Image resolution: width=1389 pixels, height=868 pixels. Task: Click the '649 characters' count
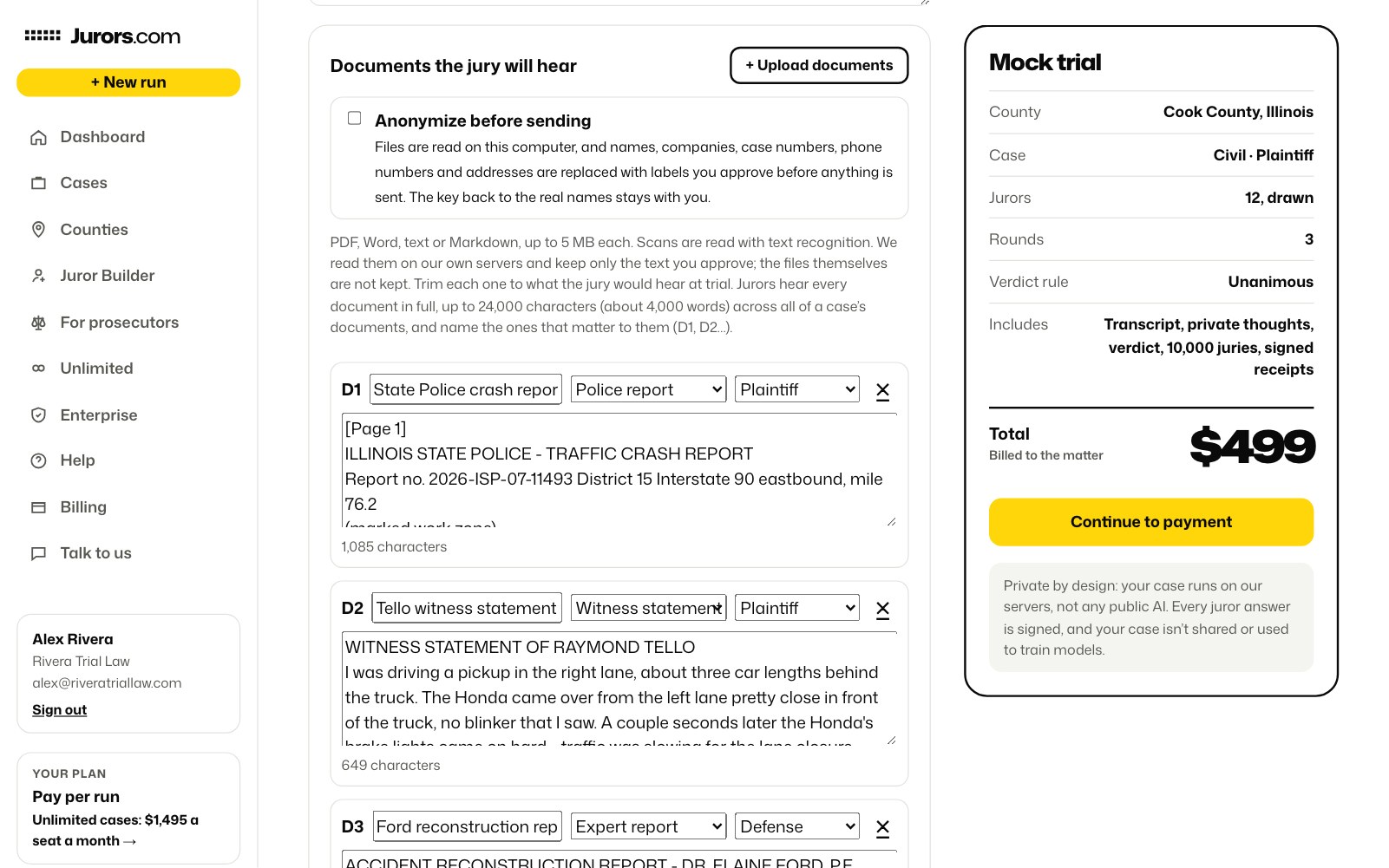tap(390, 766)
